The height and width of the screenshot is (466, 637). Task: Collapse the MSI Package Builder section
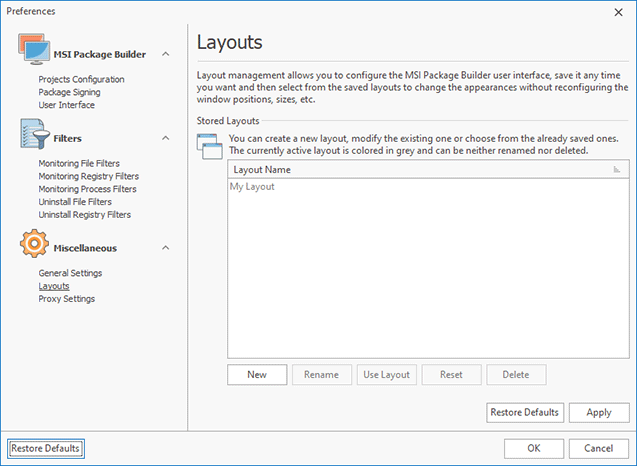[165, 54]
